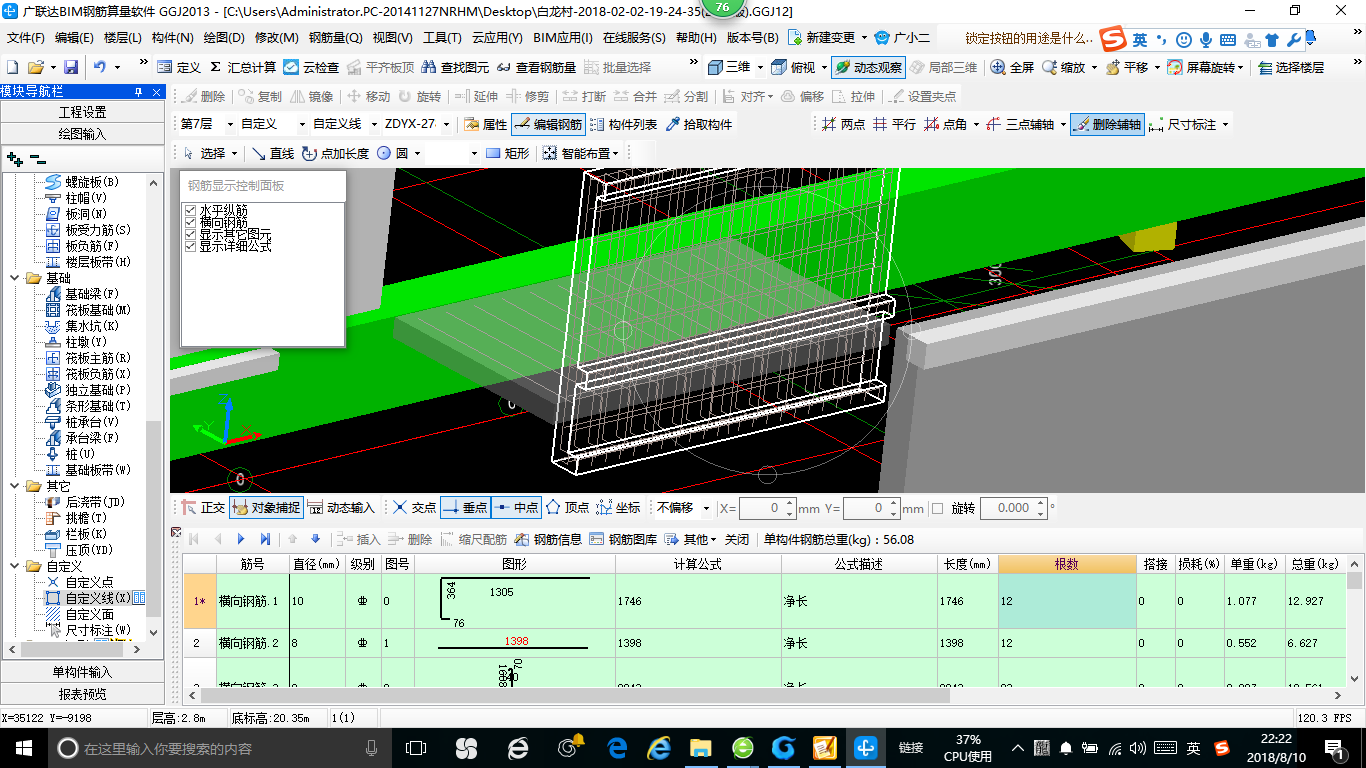Screen dimensions: 1366x768
Task: Select 筏板基础(M) tree item
Action: click(98, 310)
